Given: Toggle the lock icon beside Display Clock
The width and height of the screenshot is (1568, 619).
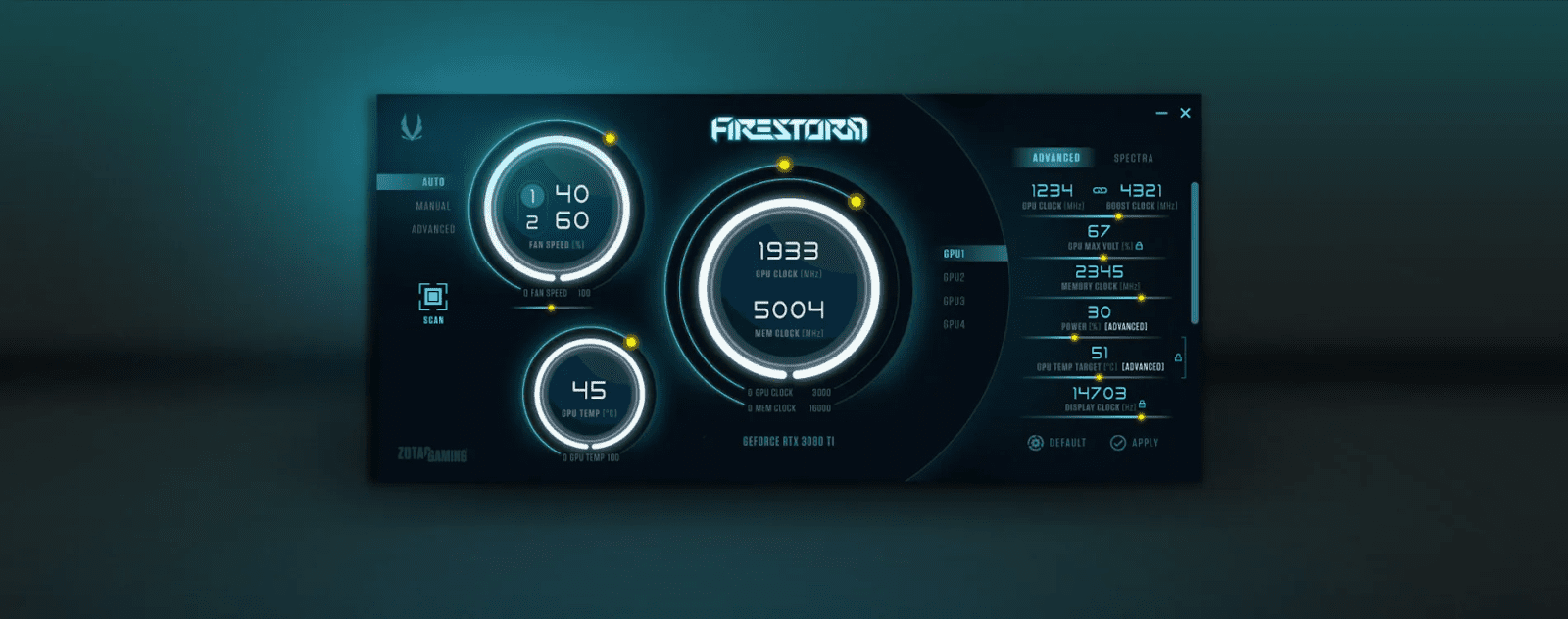Looking at the screenshot, I should tap(1142, 404).
